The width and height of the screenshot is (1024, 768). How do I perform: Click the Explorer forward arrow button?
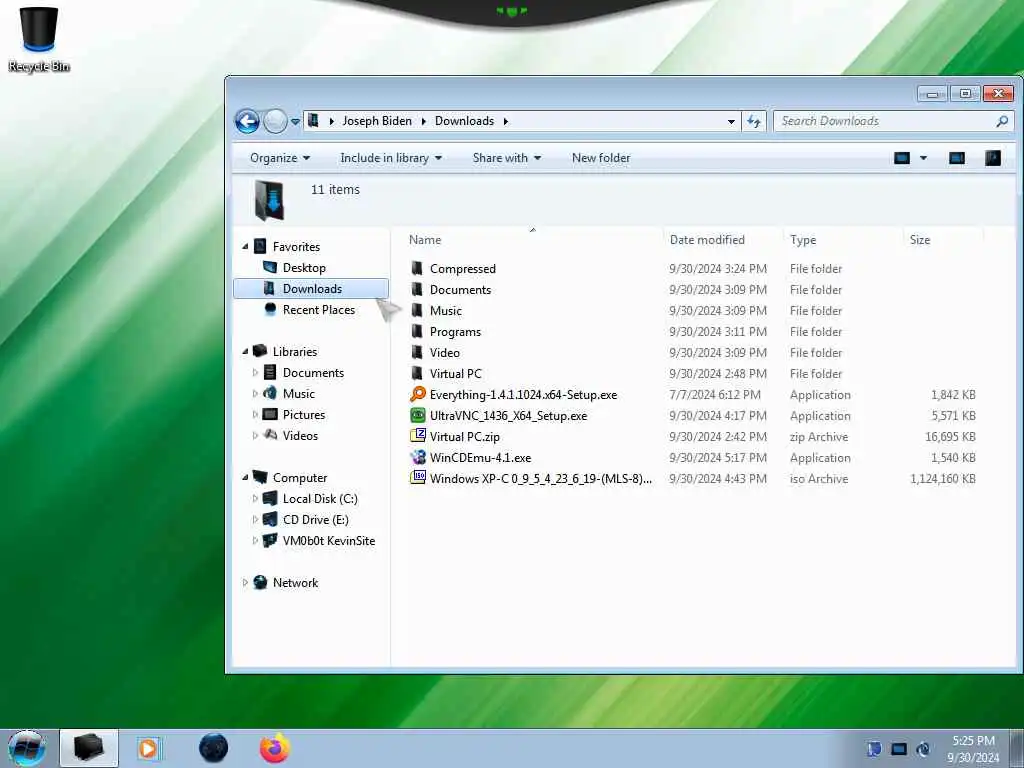coord(275,121)
